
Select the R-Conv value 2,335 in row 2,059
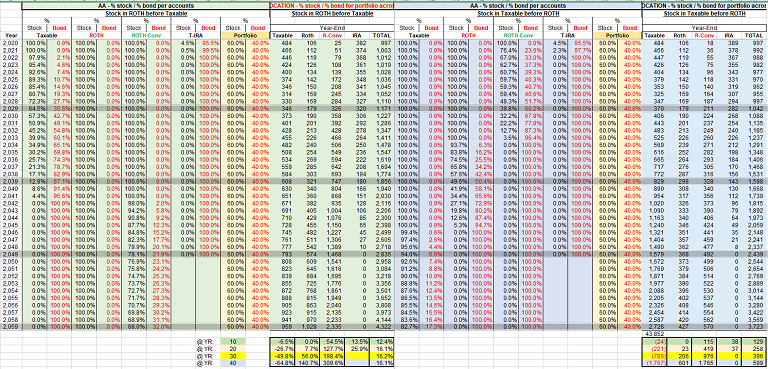332,326
